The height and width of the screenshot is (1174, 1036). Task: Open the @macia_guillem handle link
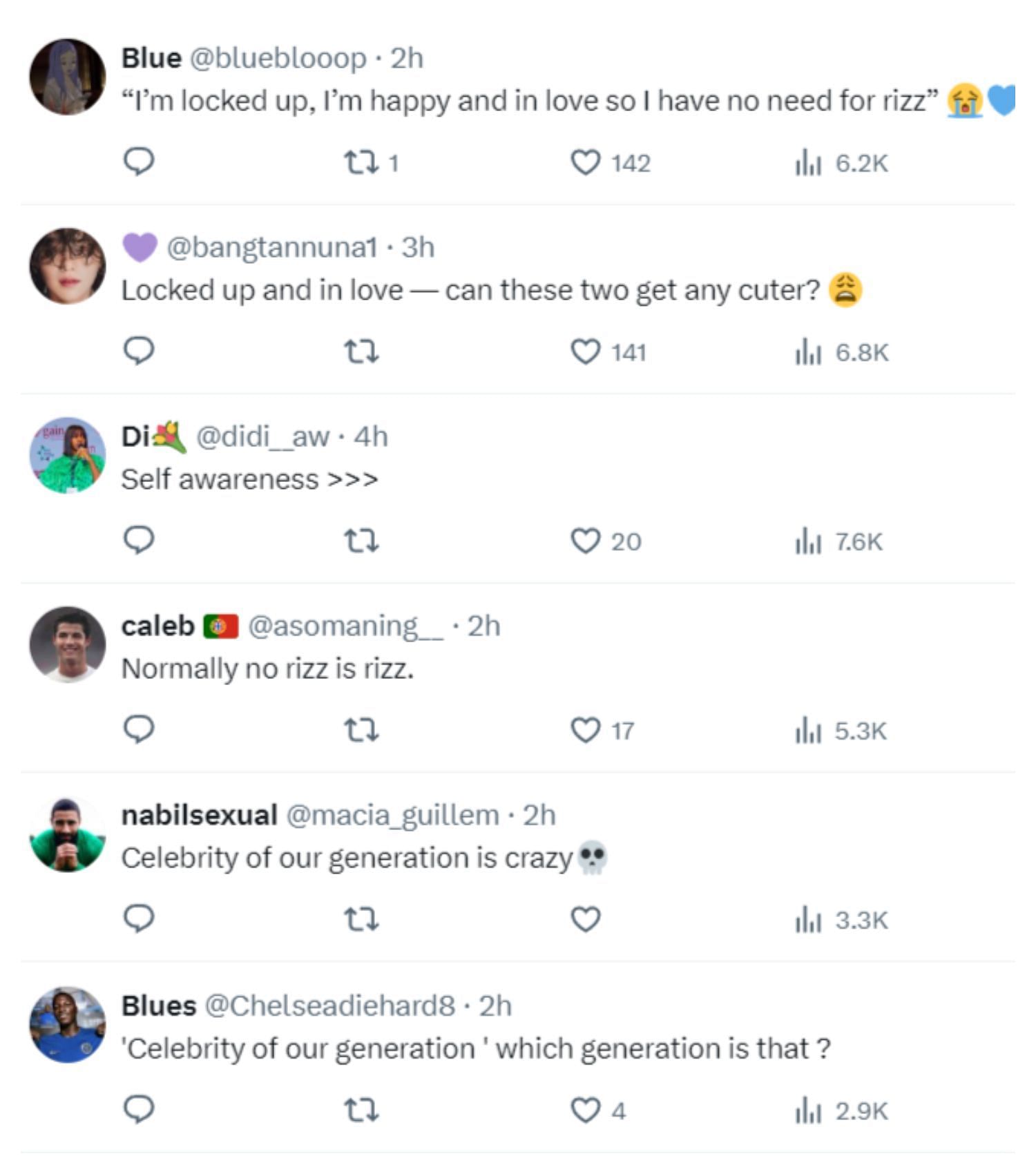[392, 815]
